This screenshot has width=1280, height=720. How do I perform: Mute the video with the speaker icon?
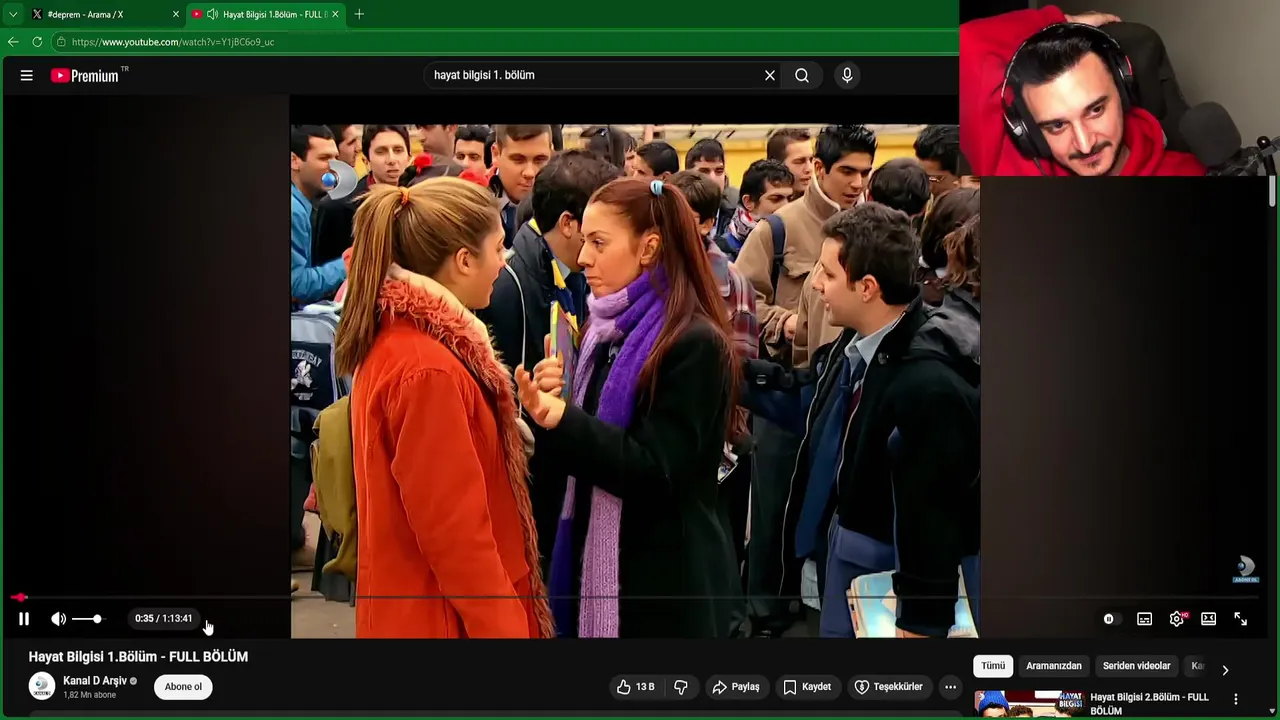coord(59,619)
